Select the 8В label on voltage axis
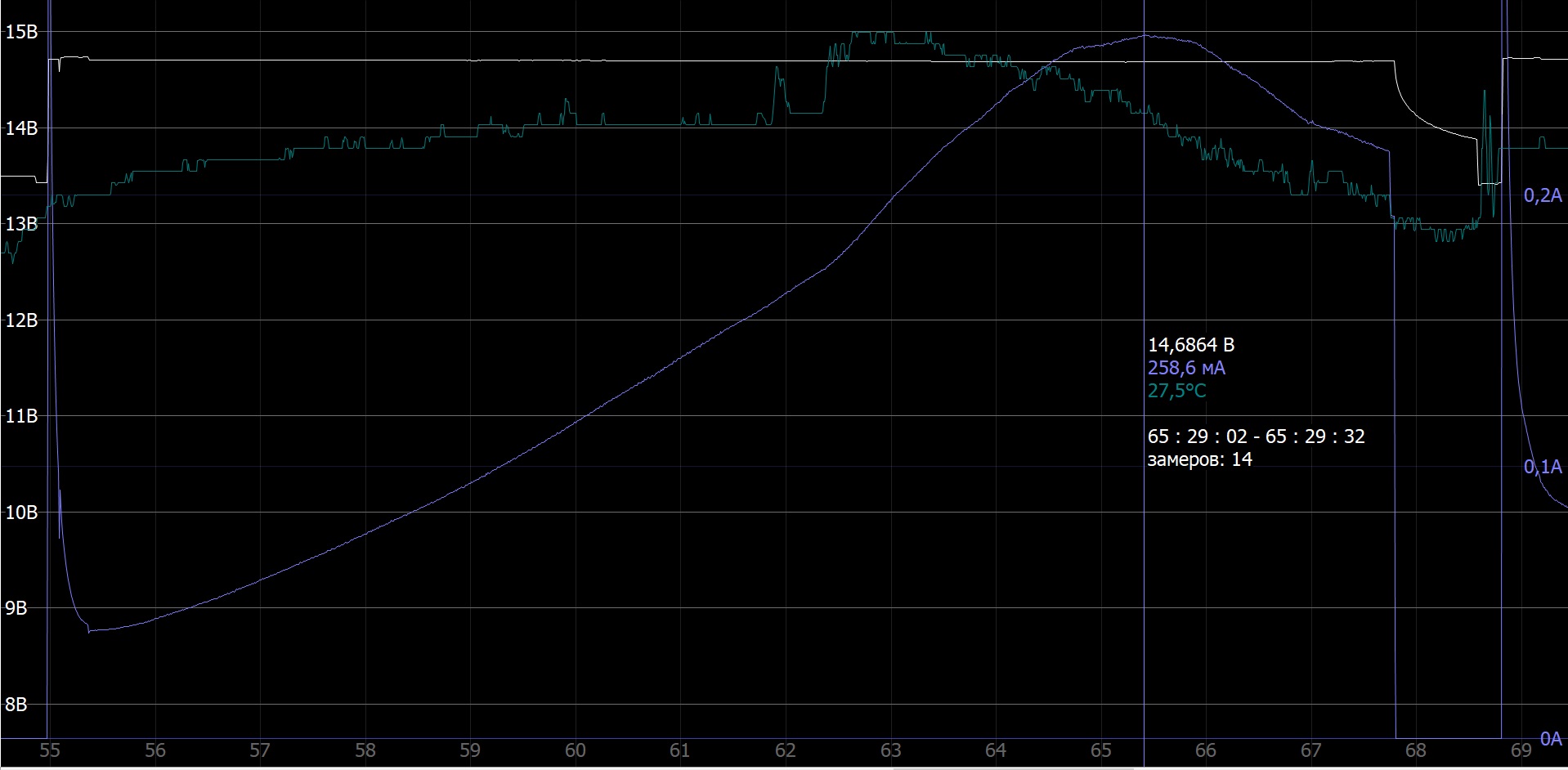The image size is (1568, 770). click(16, 705)
